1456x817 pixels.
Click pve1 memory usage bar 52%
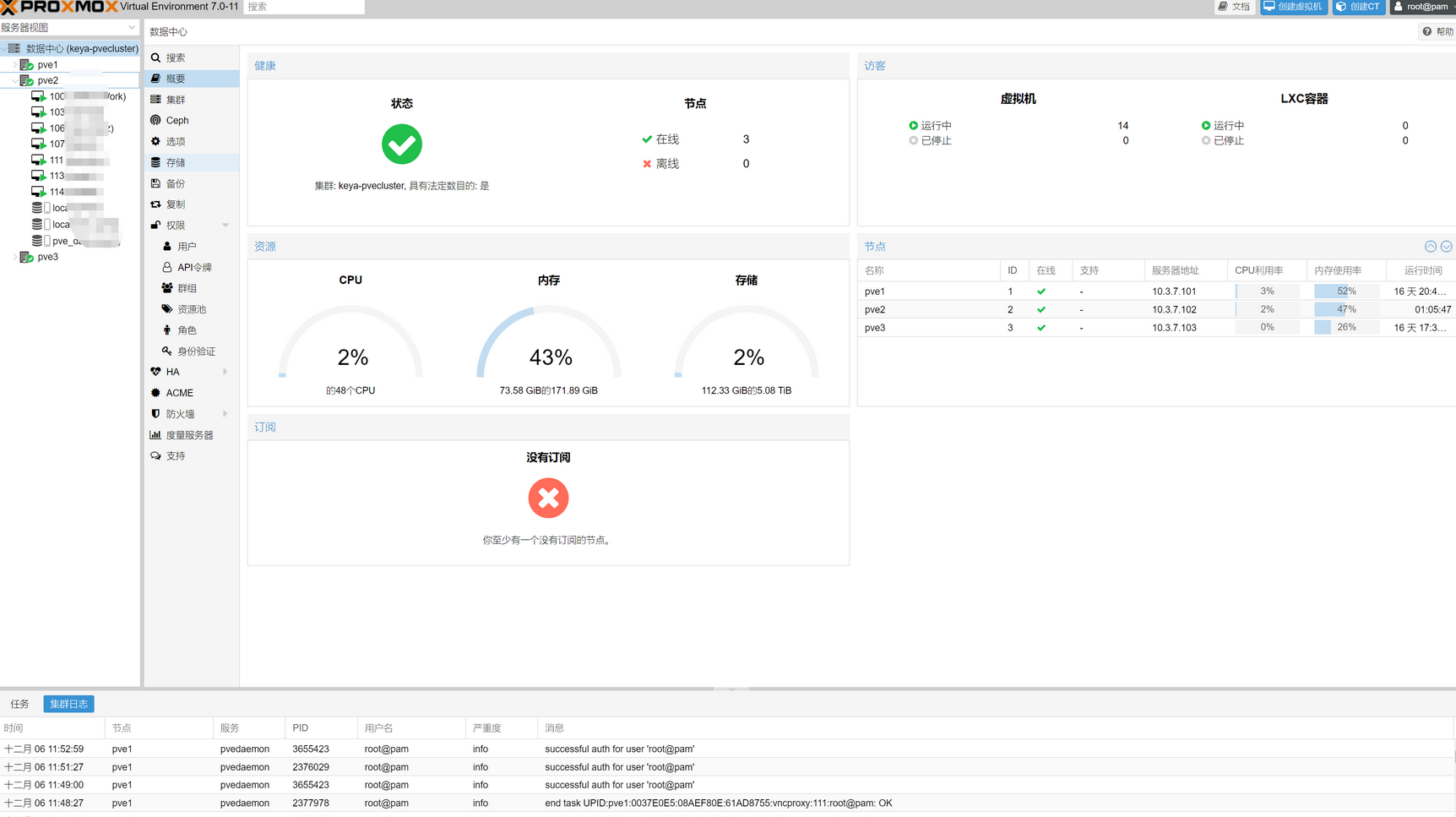(x=1346, y=291)
